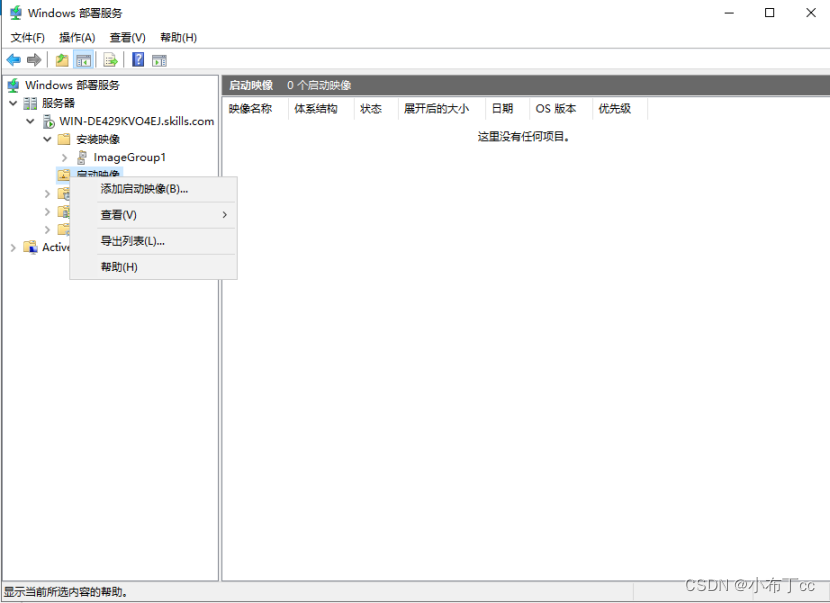
Task: Click the 映像名称 column header
Action: (256, 109)
